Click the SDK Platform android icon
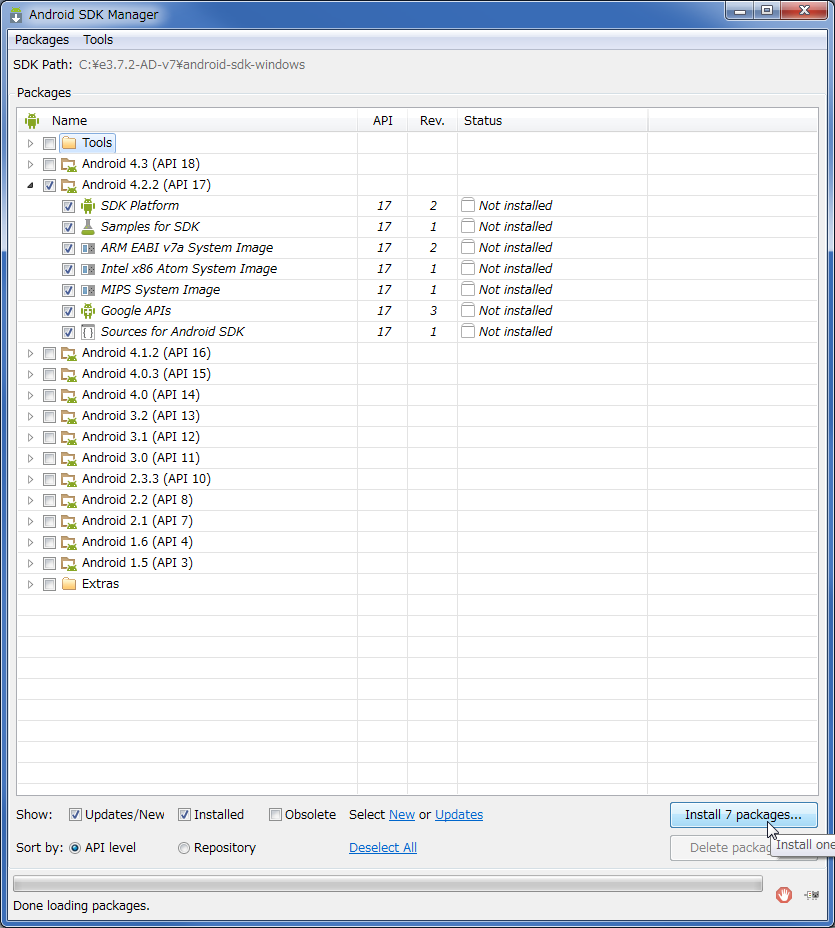835x928 pixels. pyautogui.click(x=88, y=206)
